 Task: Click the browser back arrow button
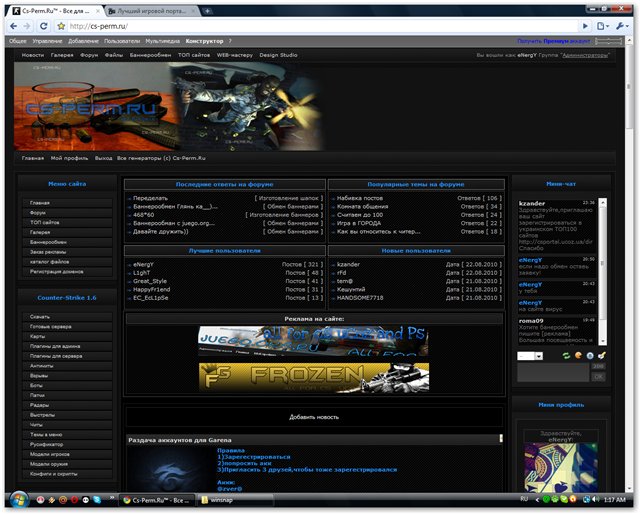tap(15, 25)
